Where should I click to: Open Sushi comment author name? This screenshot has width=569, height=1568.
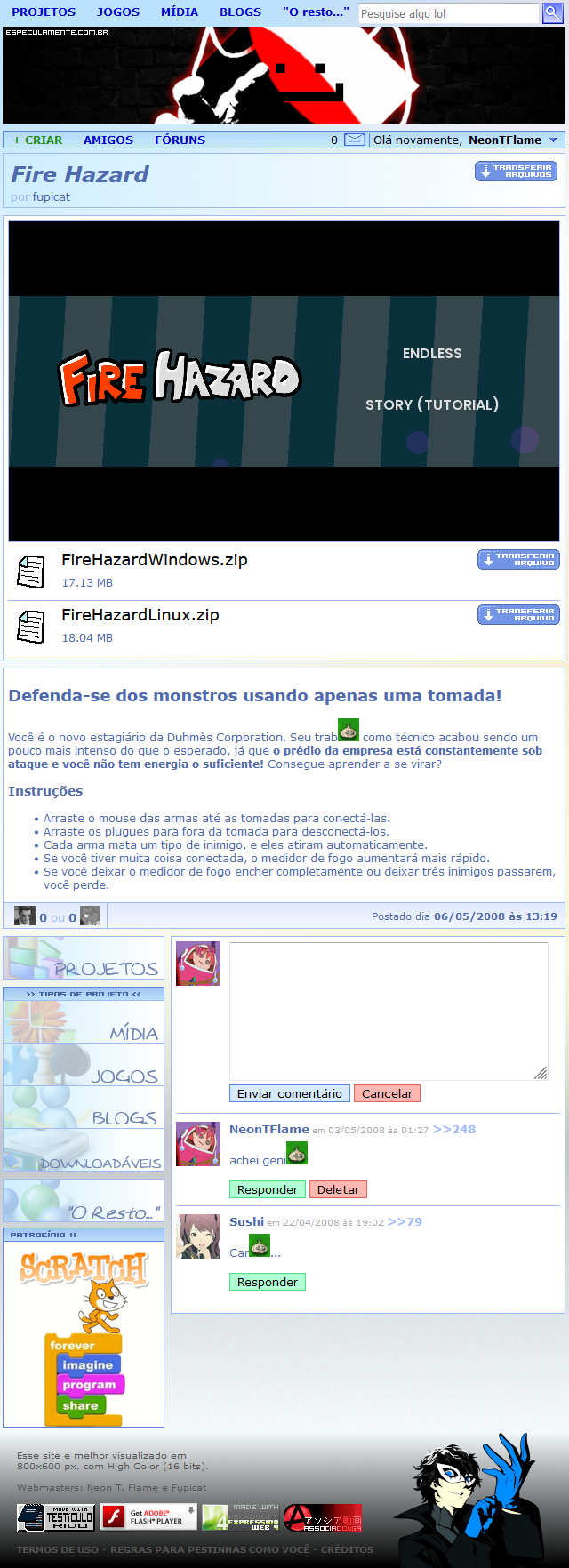[246, 1221]
